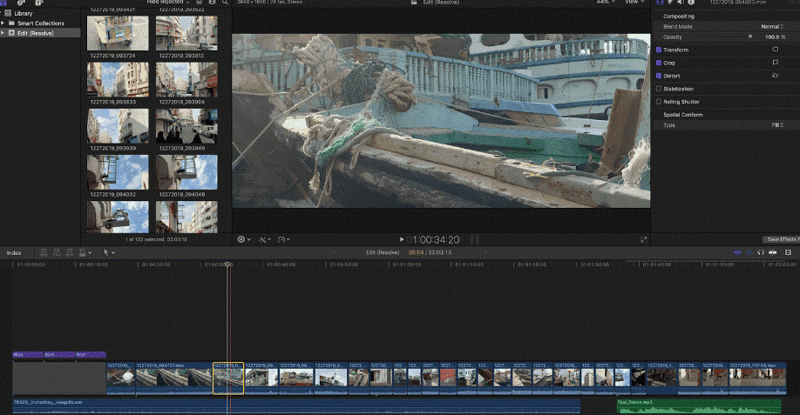The image size is (800, 415).
Task: Open the Blend Mode Normal dropdown
Action: click(772, 26)
